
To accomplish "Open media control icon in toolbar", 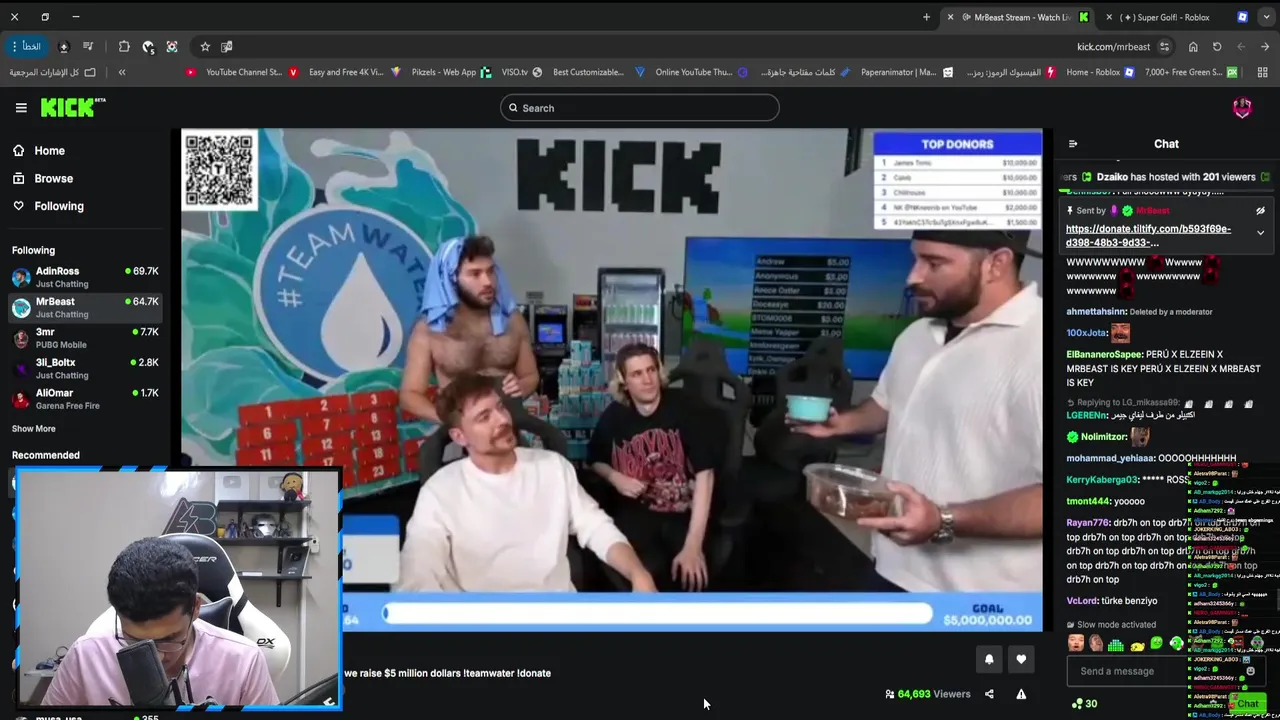I will click(x=88, y=47).
